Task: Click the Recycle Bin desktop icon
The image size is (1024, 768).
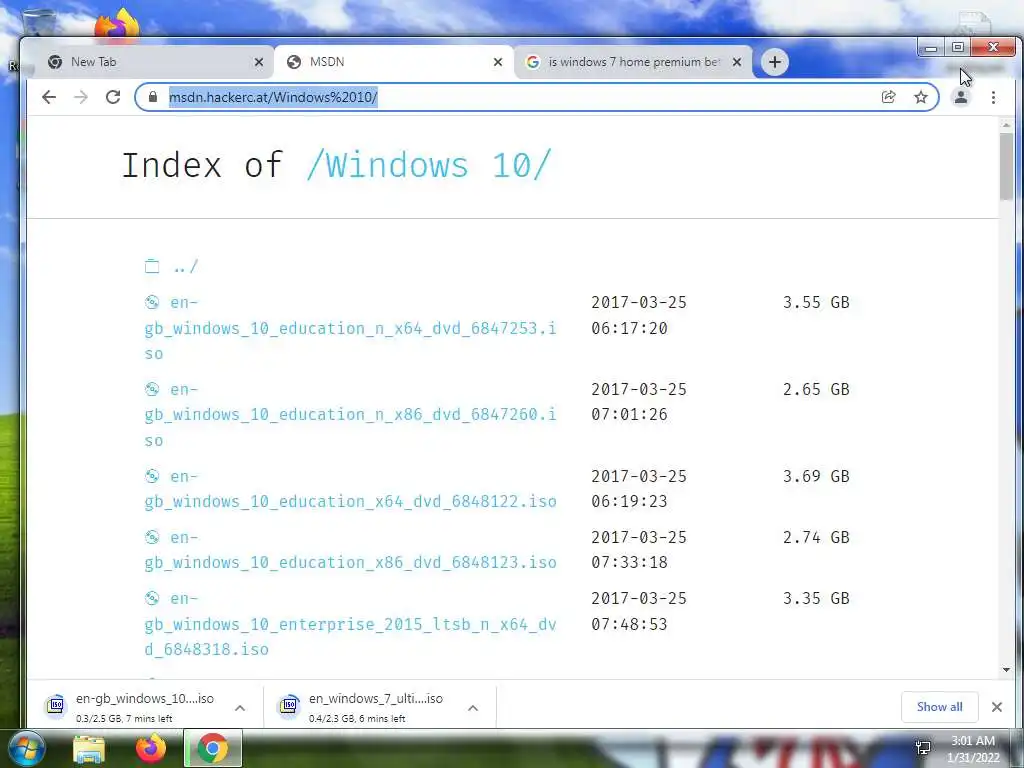Action: point(39,23)
